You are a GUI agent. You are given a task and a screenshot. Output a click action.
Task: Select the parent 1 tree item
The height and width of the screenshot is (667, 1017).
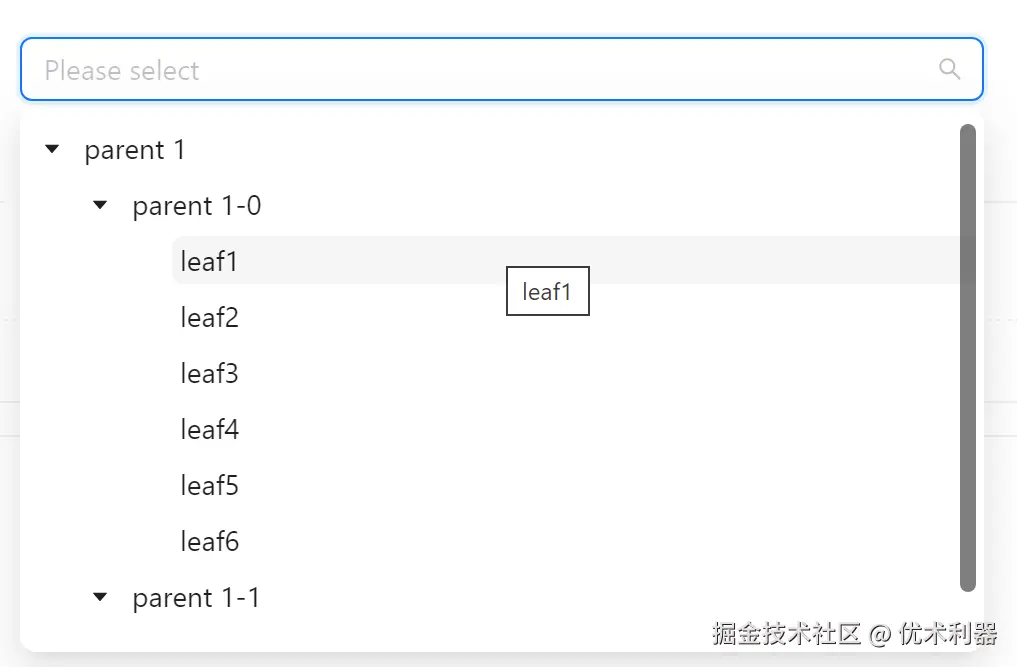(135, 150)
